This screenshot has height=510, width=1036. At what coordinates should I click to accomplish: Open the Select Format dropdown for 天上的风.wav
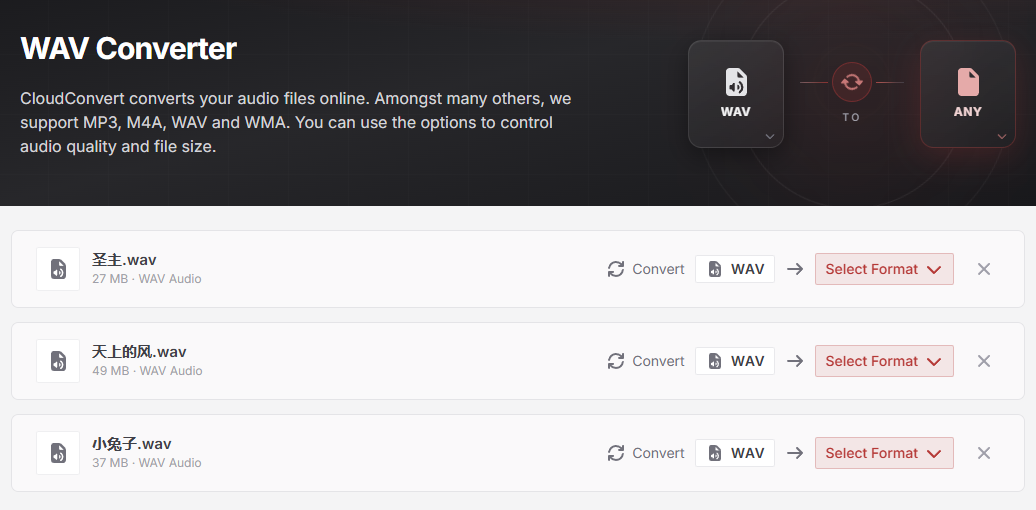tap(884, 361)
